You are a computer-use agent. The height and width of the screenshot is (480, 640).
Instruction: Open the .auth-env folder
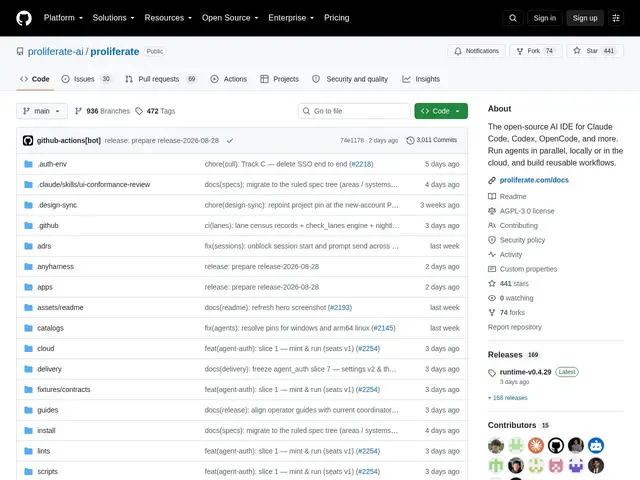coord(52,164)
